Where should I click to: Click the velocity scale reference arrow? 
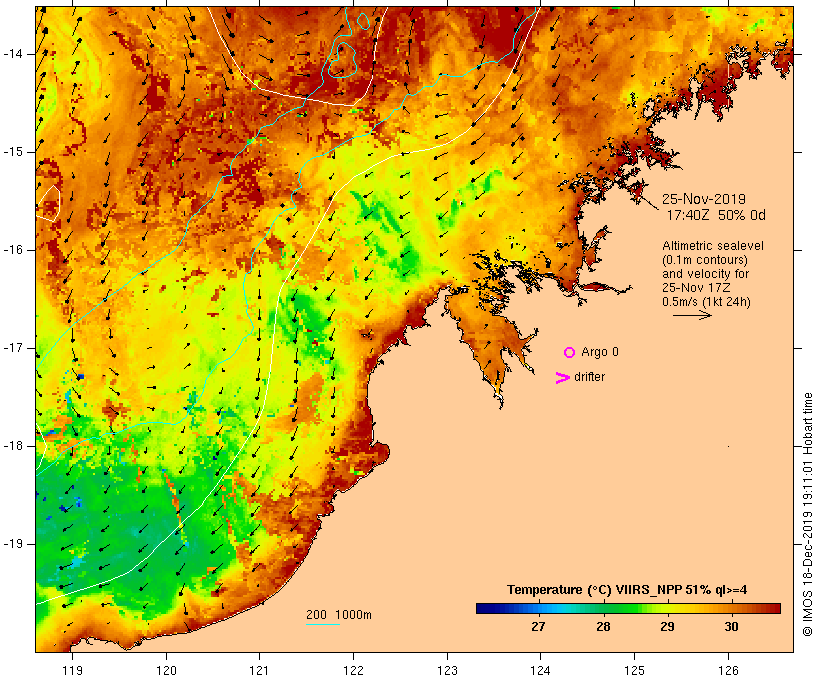pos(692,315)
